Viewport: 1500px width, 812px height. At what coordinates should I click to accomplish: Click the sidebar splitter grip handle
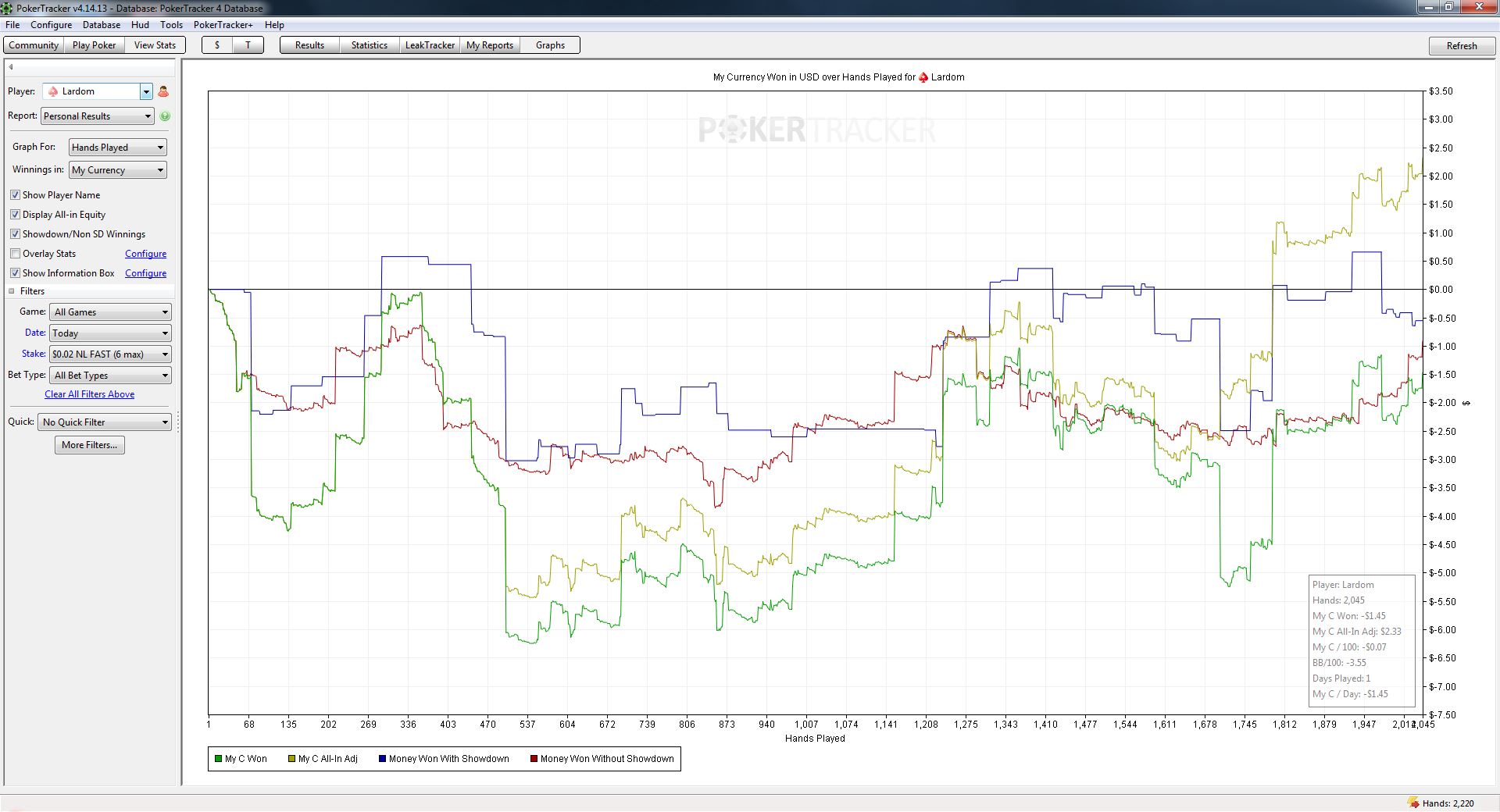click(x=179, y=422)
